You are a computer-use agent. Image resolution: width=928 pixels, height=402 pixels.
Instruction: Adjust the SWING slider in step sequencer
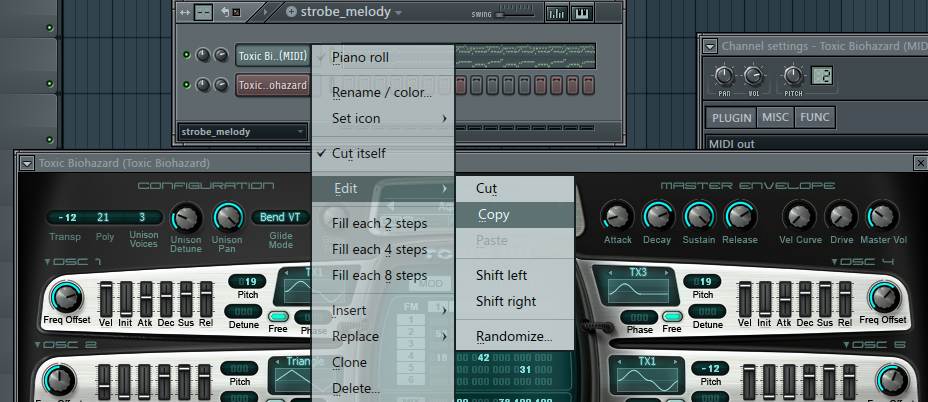click(x=514, y=14)
